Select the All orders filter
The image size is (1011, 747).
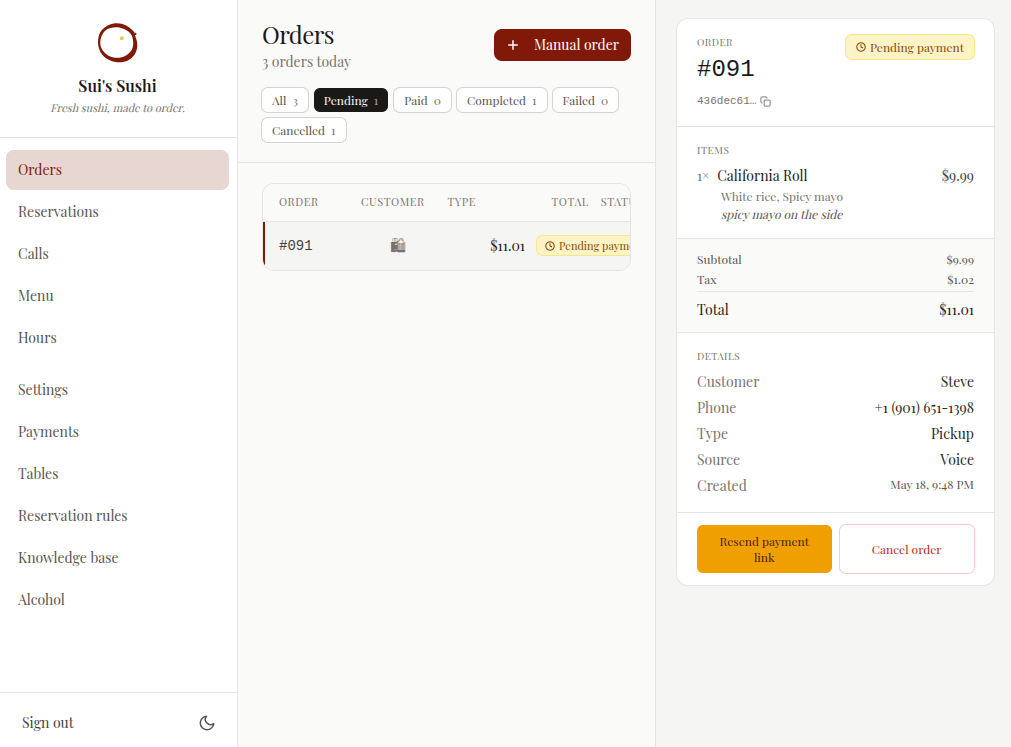[x=284, y=101]
